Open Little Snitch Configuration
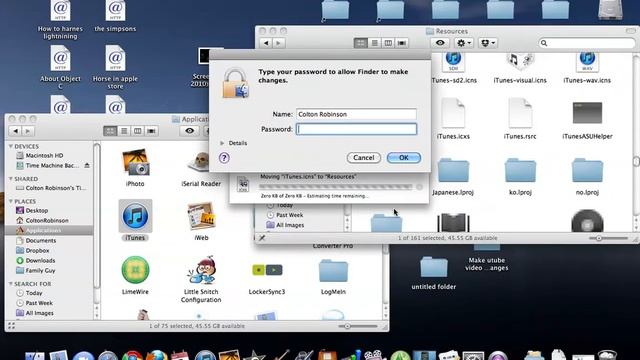The height and width of the screenshot is (360, 640). pos(201,270)
